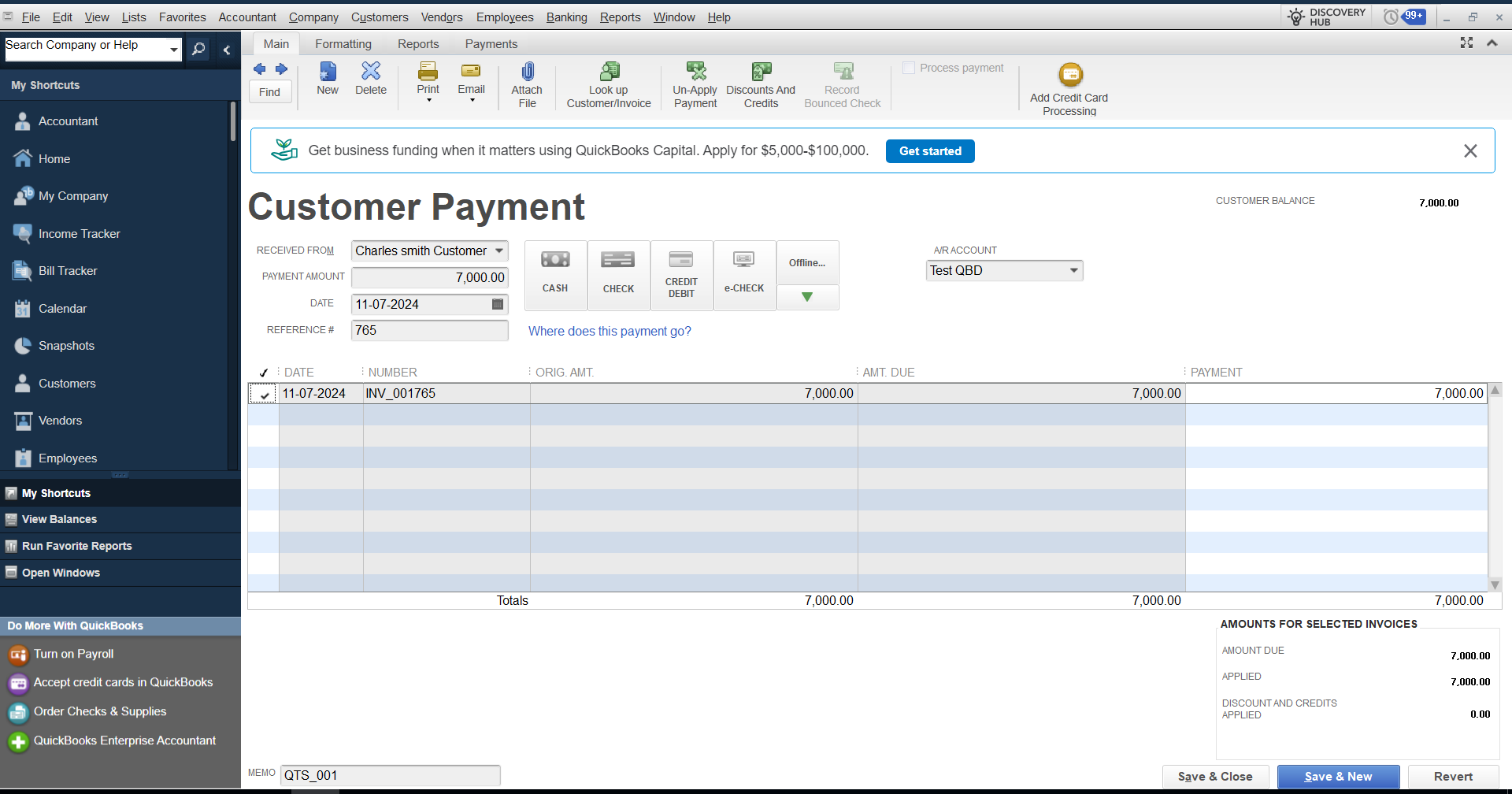Expand the Received From customer dropdown

499,251
